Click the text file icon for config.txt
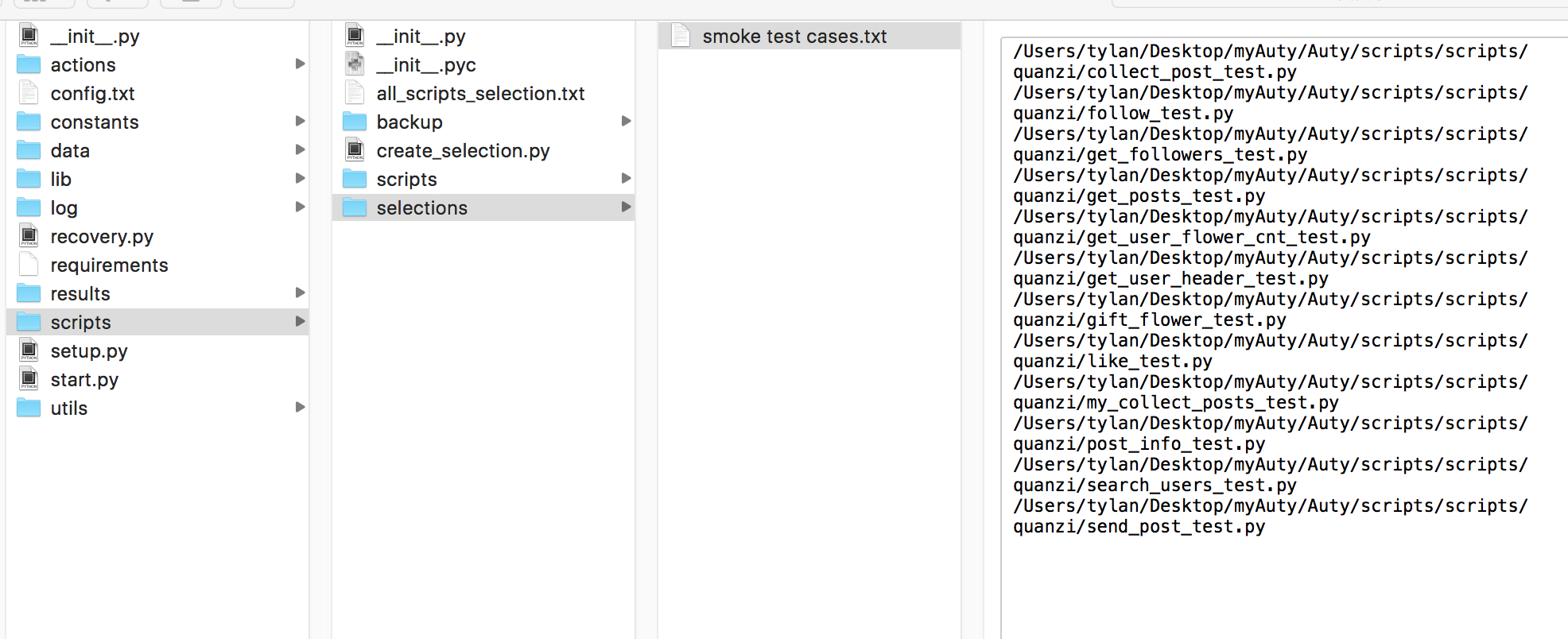 [x=29, y=93]
